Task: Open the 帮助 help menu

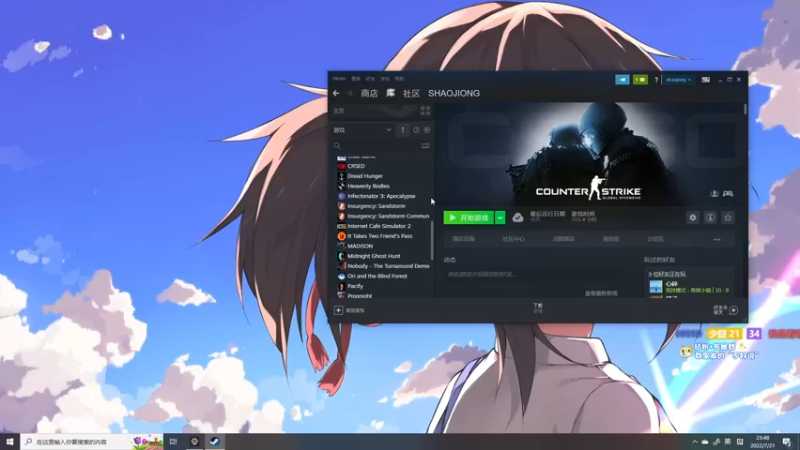Action: click(399, 79)
